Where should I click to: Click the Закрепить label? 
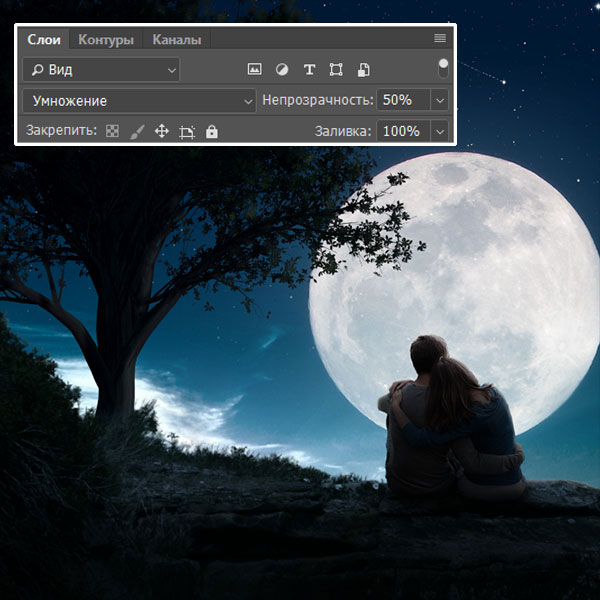click(61, 130)
